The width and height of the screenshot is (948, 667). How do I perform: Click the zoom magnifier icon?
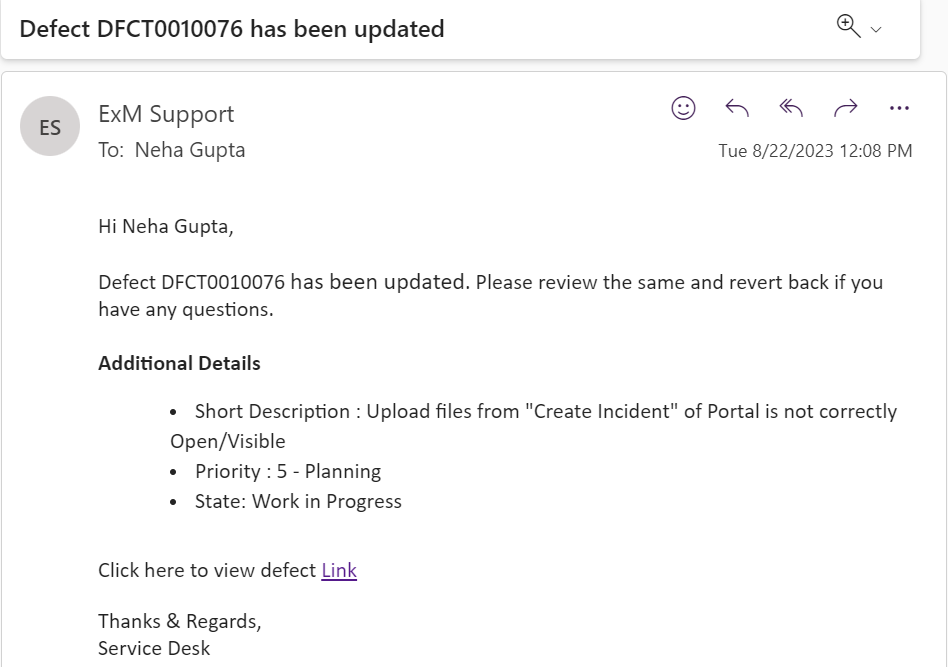point(848,27)
